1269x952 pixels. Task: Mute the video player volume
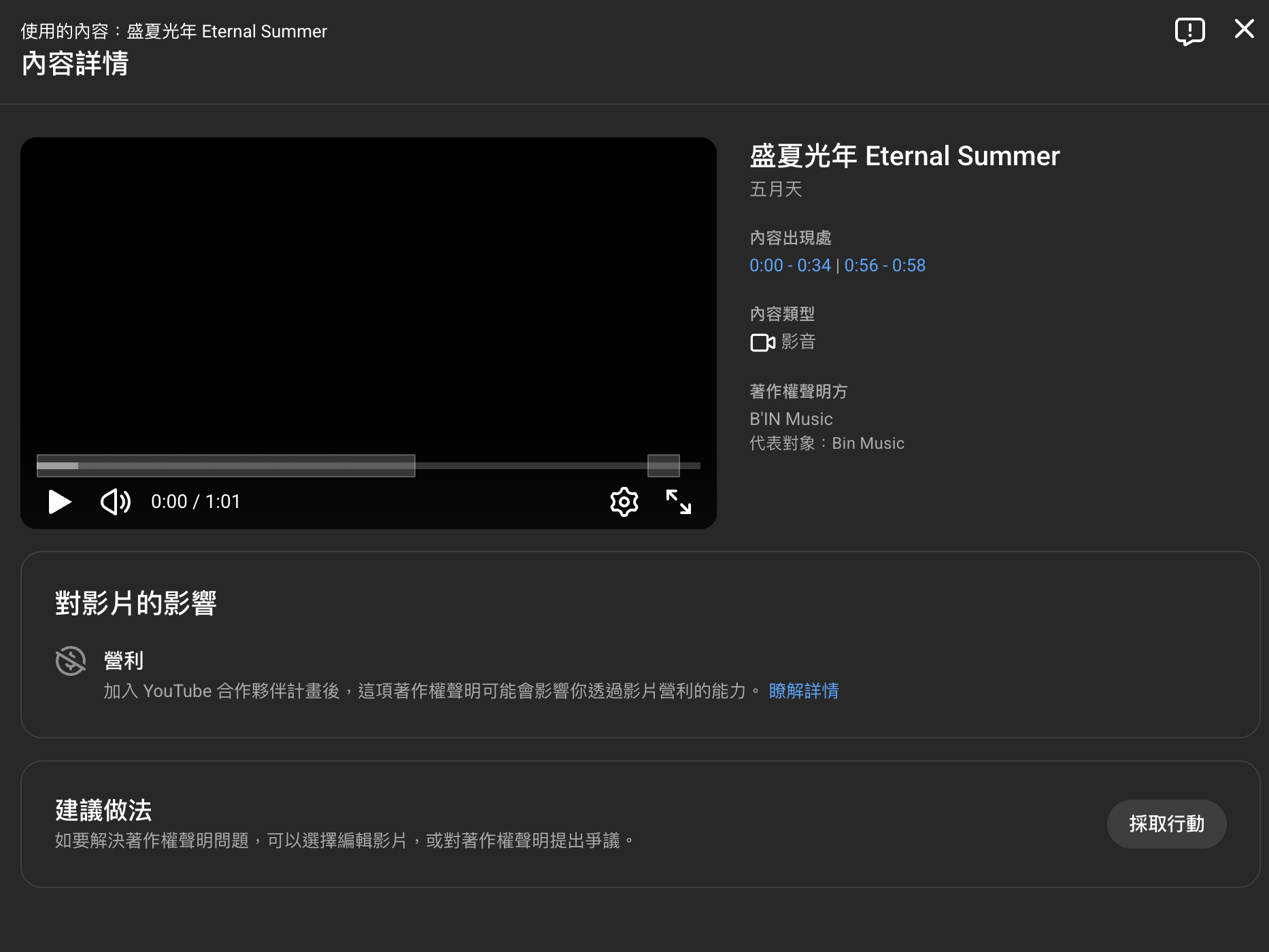[116, 502]
